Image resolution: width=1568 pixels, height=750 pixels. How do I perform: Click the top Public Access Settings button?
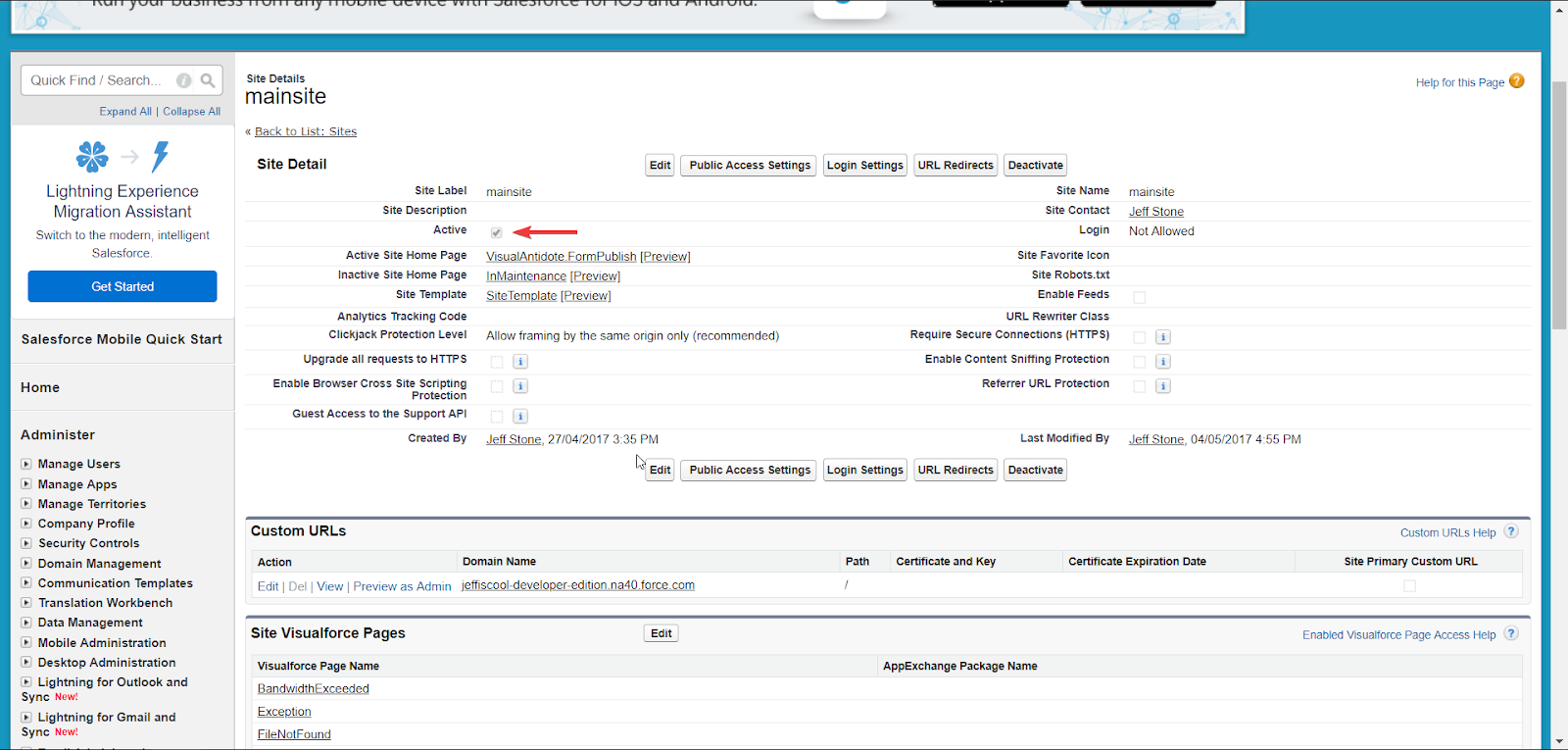[x=750, y=166]
